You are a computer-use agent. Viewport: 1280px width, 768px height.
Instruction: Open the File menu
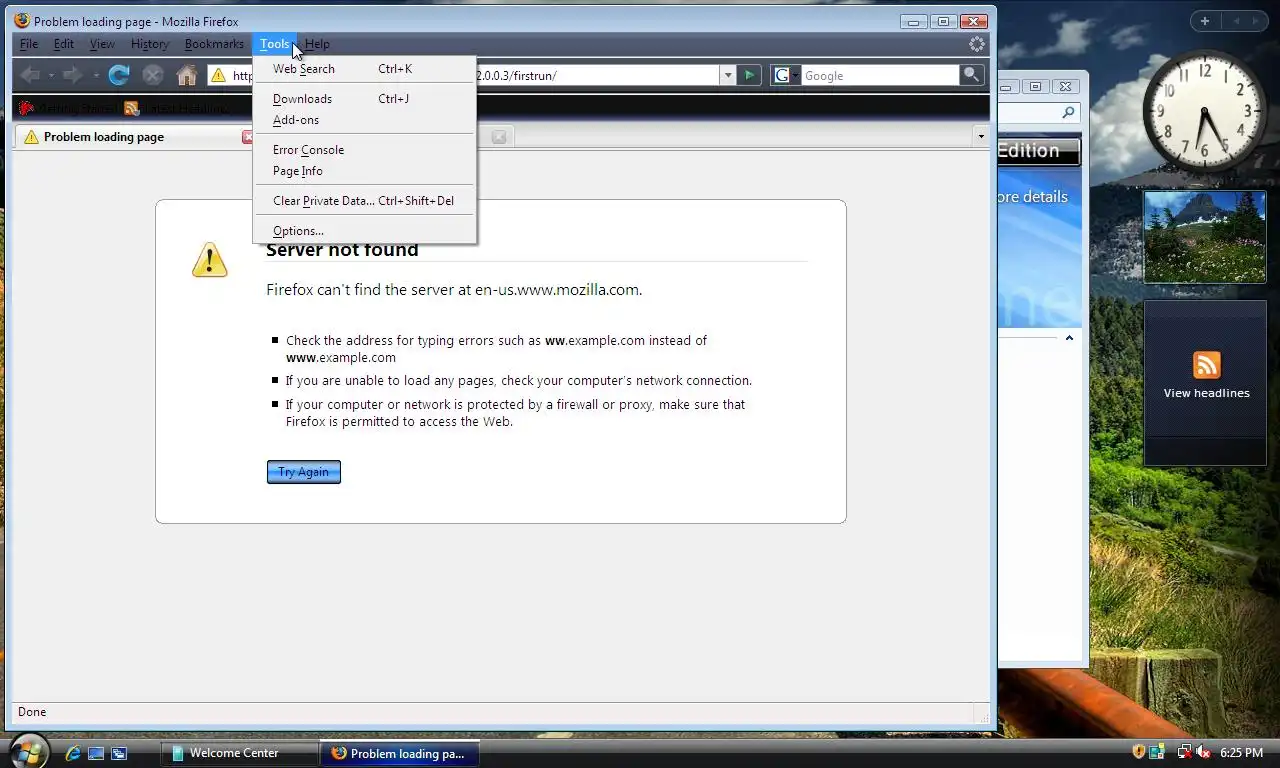pos(29,44)
